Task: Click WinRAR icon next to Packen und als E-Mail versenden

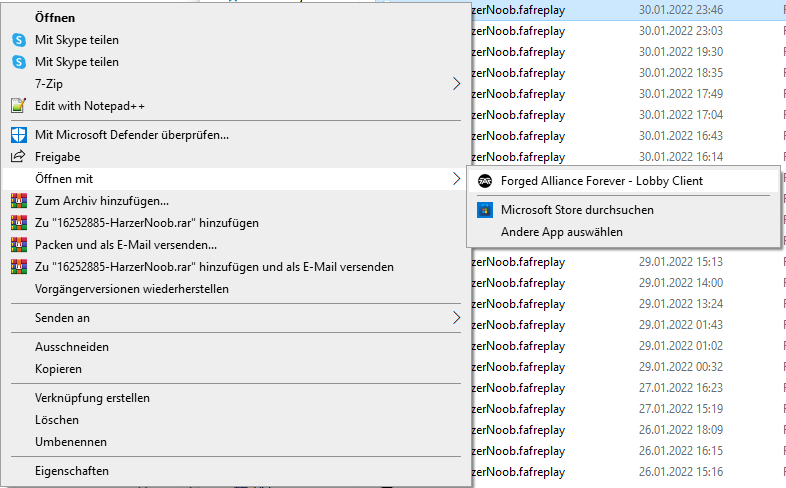Action: click(19, 245)
